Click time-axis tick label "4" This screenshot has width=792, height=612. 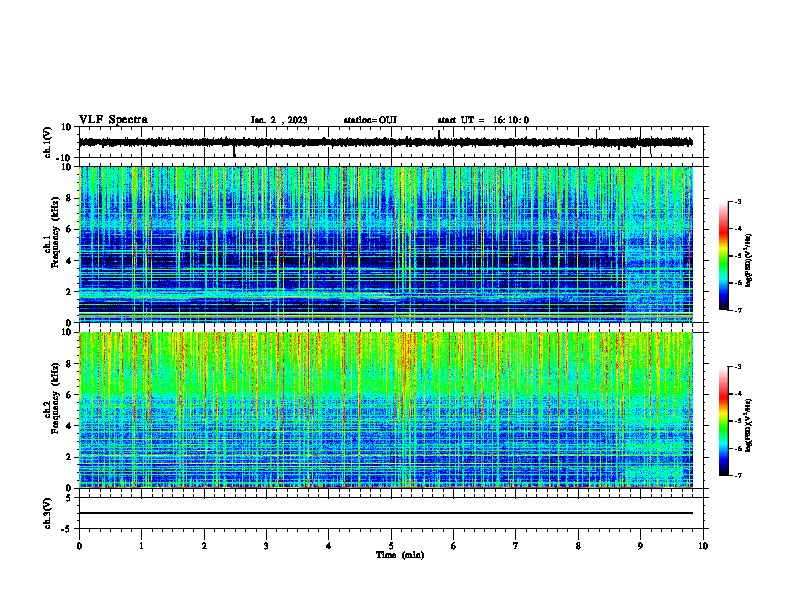point(329,546)
